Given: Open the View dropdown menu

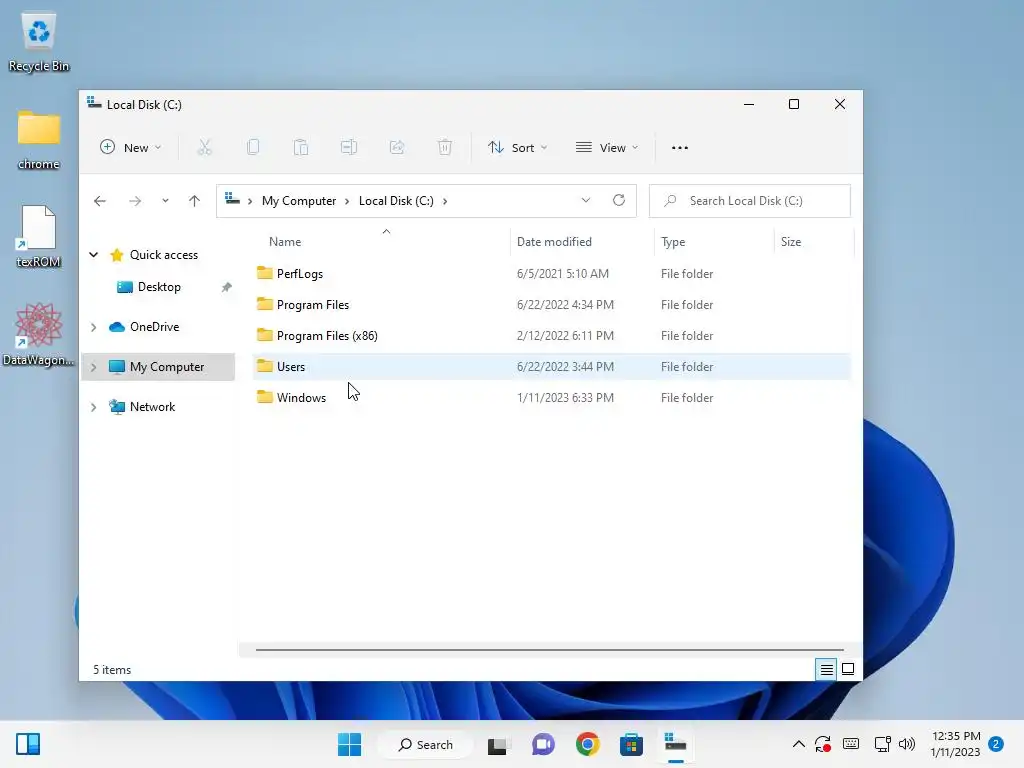Looking at the screenshot, I should coord(607,148).
